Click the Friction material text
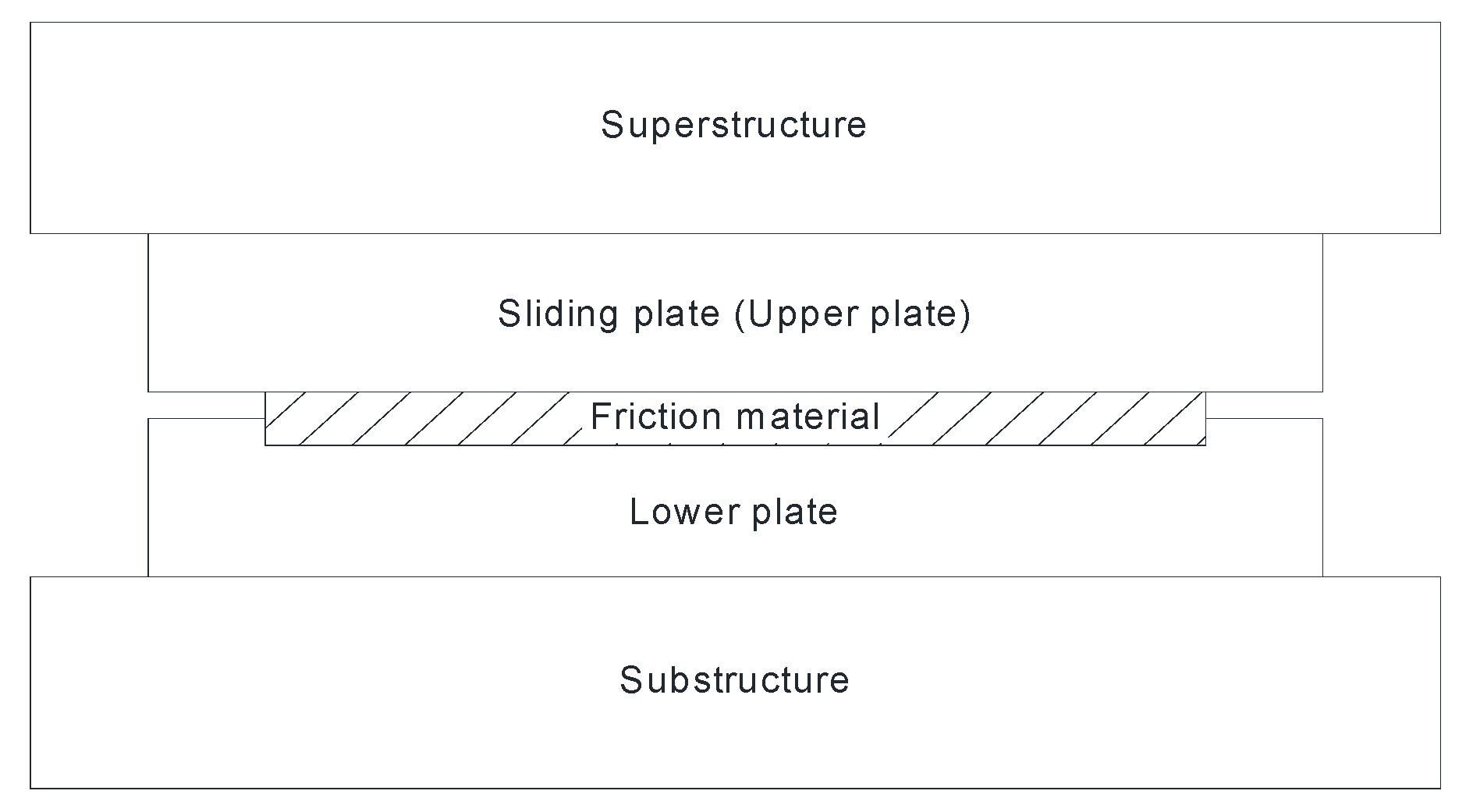 pyautogui.click(x=735, y=417)
